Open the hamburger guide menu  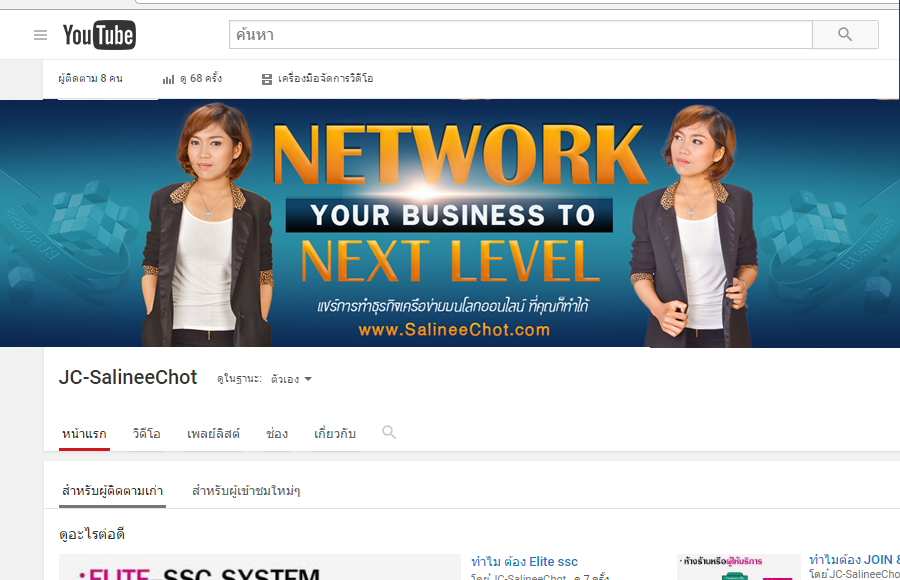(x=40, y=35)
